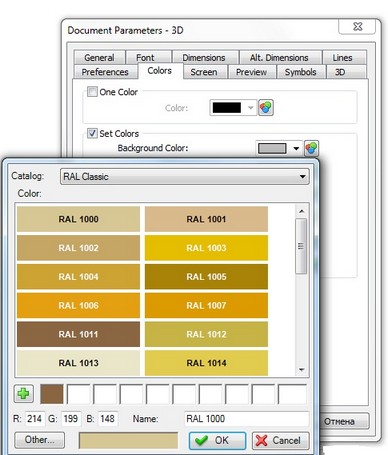Choose the RAL 1004 swatch

coord(78,277)
